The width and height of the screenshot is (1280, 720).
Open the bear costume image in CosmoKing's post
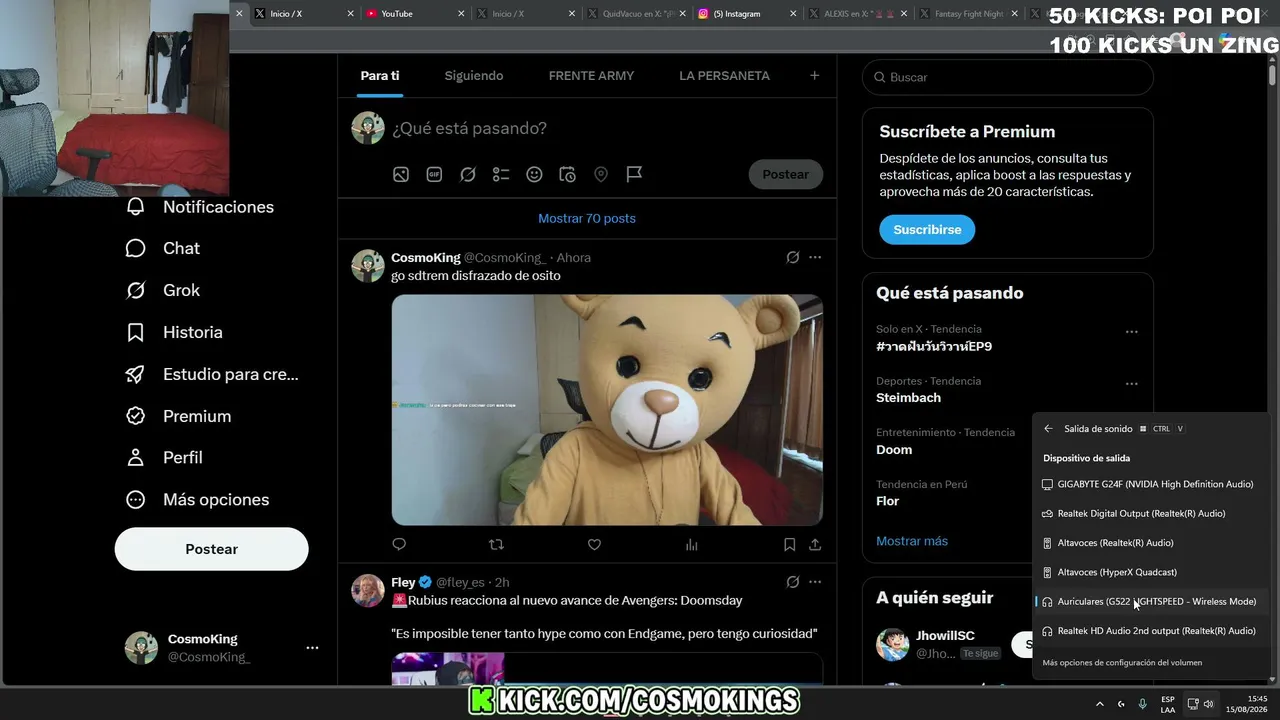point(607,410)
